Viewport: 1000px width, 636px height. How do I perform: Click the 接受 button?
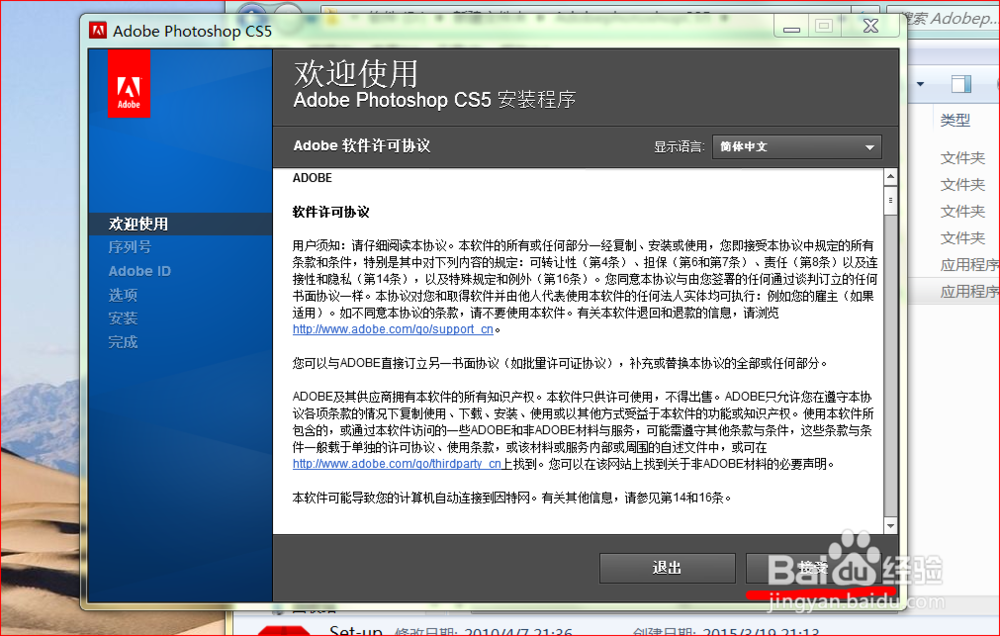[x=813, y=568]
